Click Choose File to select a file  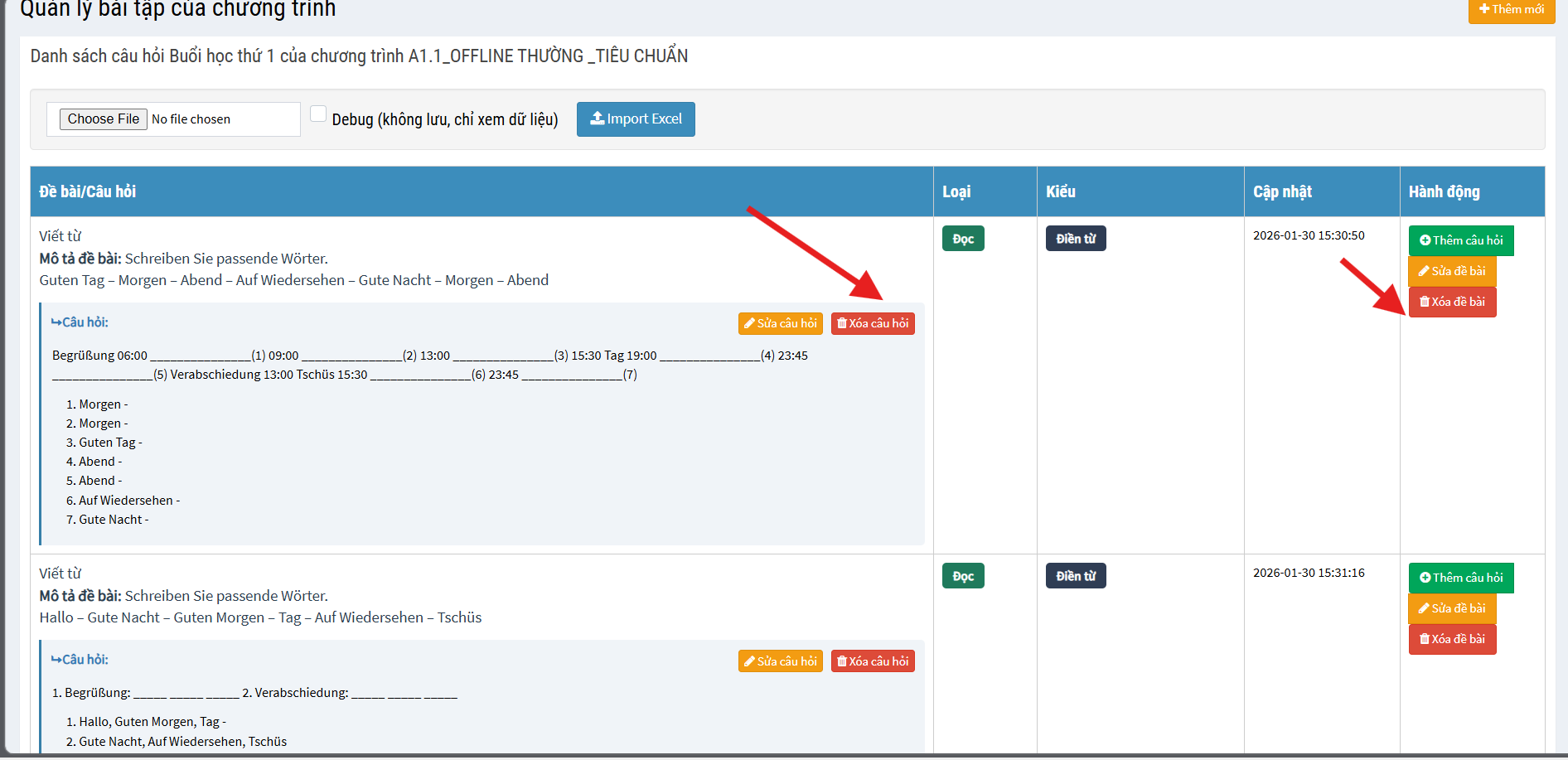(x=104, y=119)
